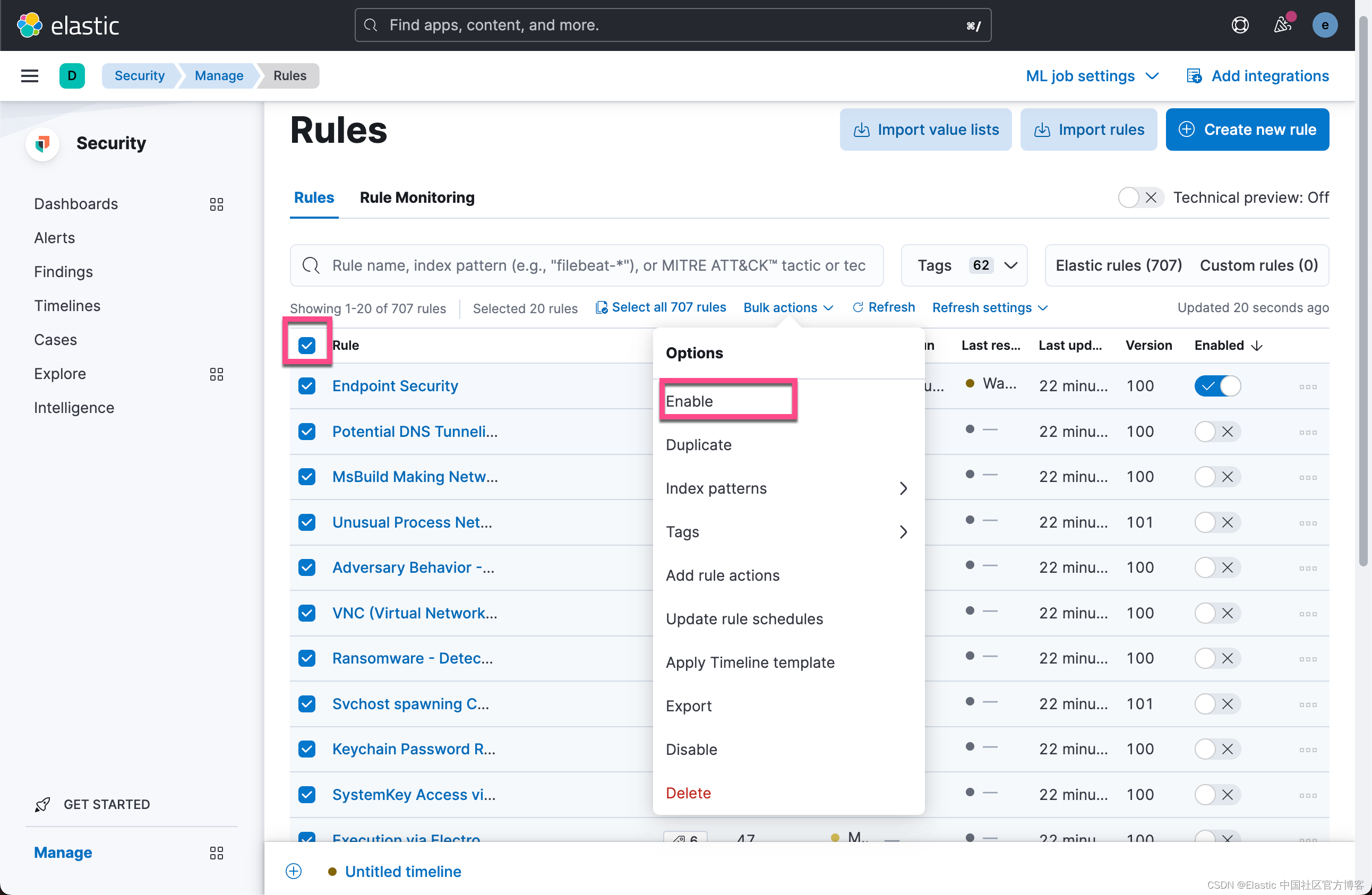Viewport: 1372px width, 895px height.
Task: Click Import rules button
Action: [1088, 130]
